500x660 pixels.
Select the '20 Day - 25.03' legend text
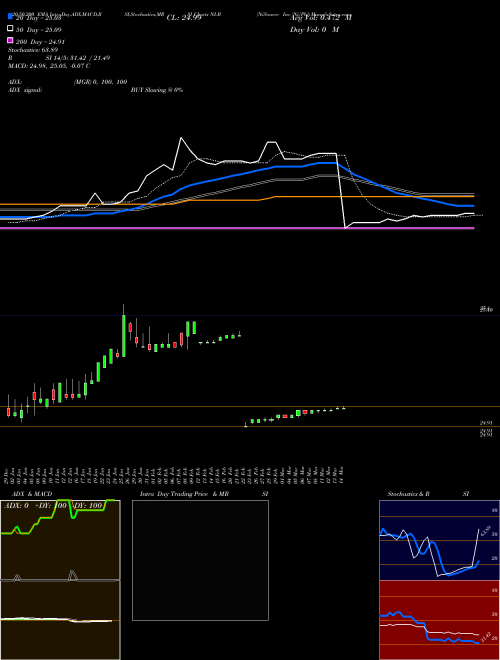click(39, 18)
